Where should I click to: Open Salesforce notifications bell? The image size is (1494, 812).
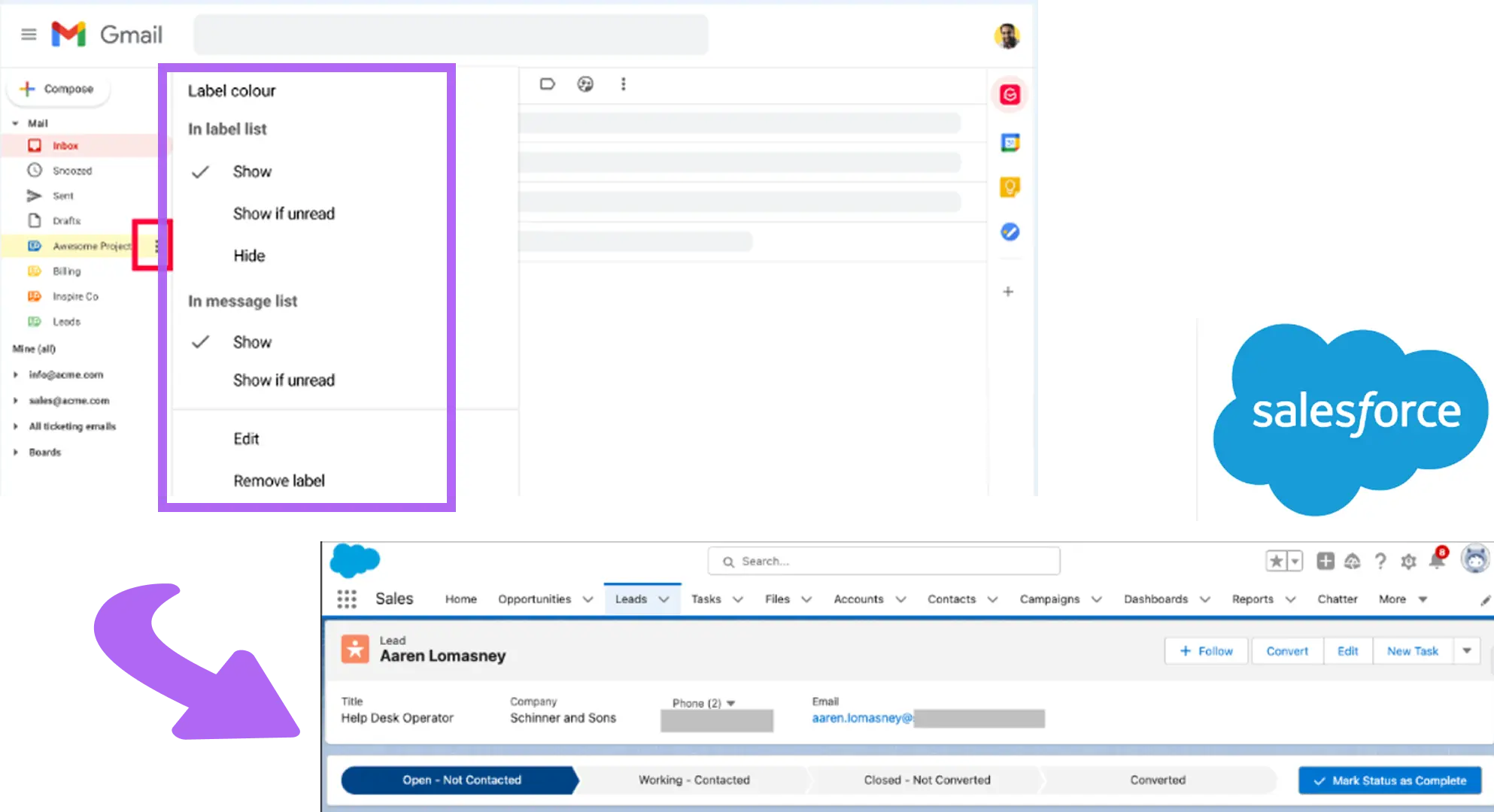[x=1438, y=559]
